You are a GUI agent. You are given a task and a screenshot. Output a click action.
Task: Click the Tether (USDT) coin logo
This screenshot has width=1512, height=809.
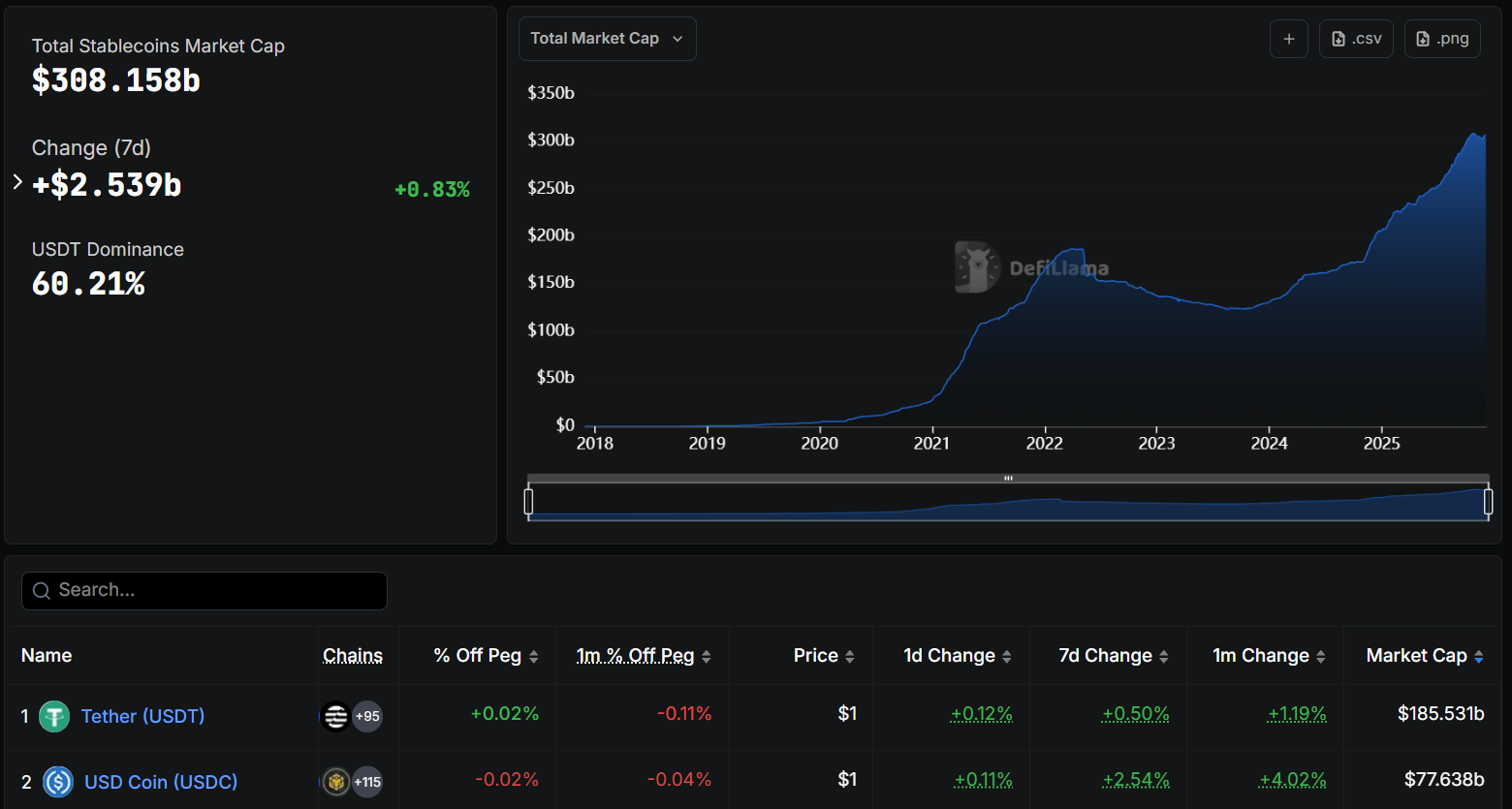tap(54, 717)
